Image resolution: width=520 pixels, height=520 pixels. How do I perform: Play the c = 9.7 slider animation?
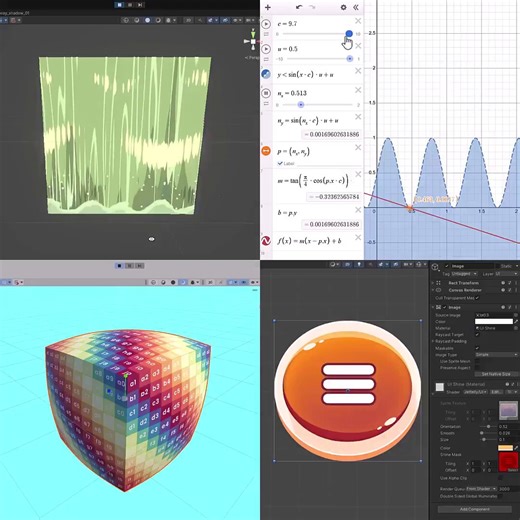[266, 24]
